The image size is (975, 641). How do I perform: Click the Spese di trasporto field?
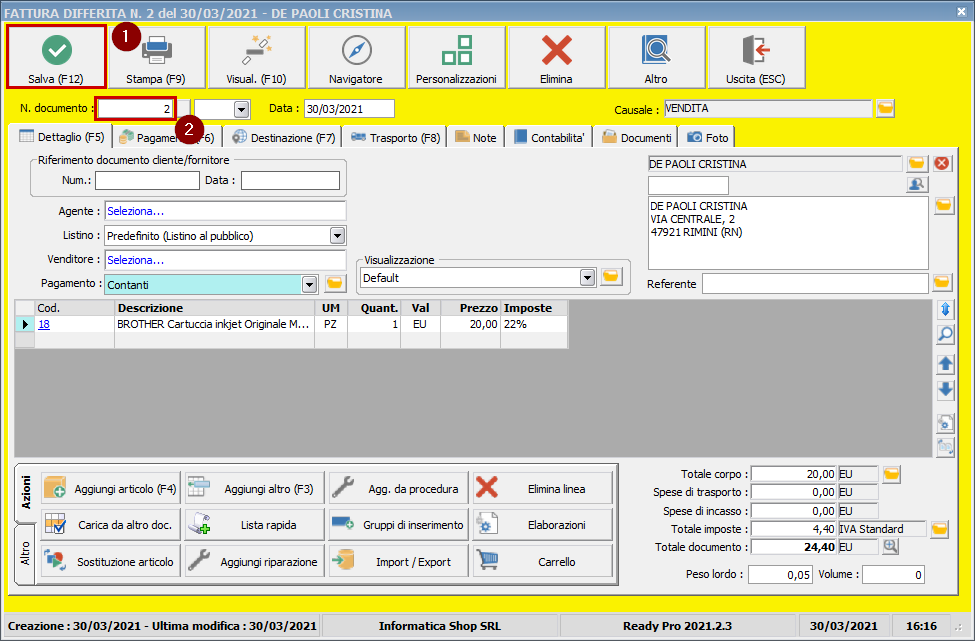pos(794,492)
